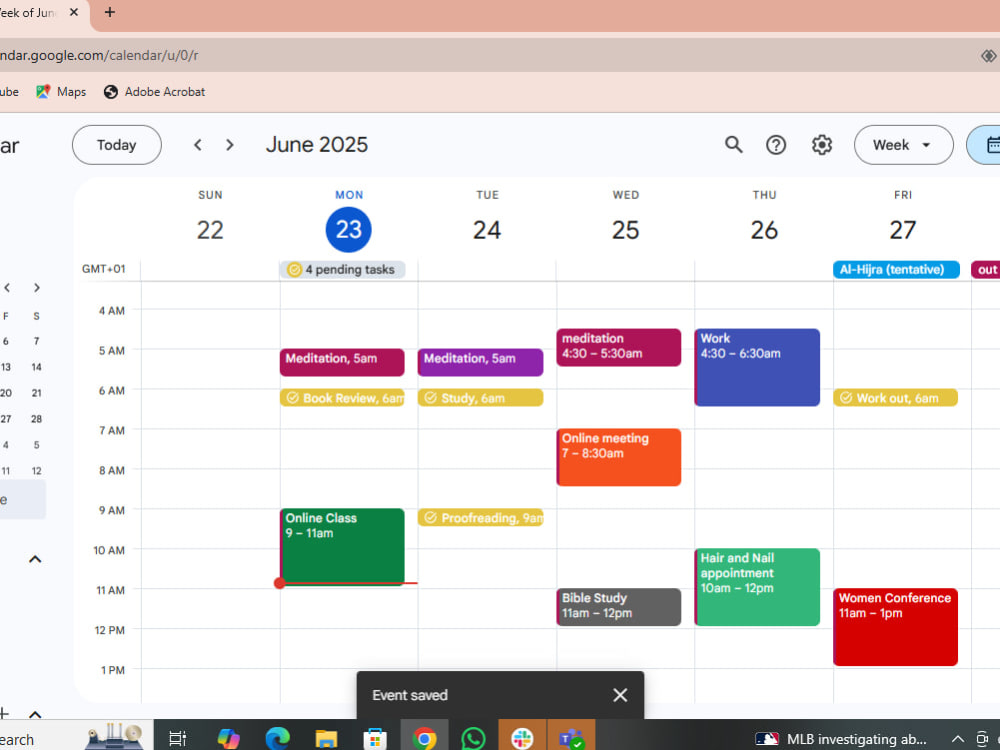Select Wednesday 25 date header
Screen dimensions: 1000x750
[625, 230]
